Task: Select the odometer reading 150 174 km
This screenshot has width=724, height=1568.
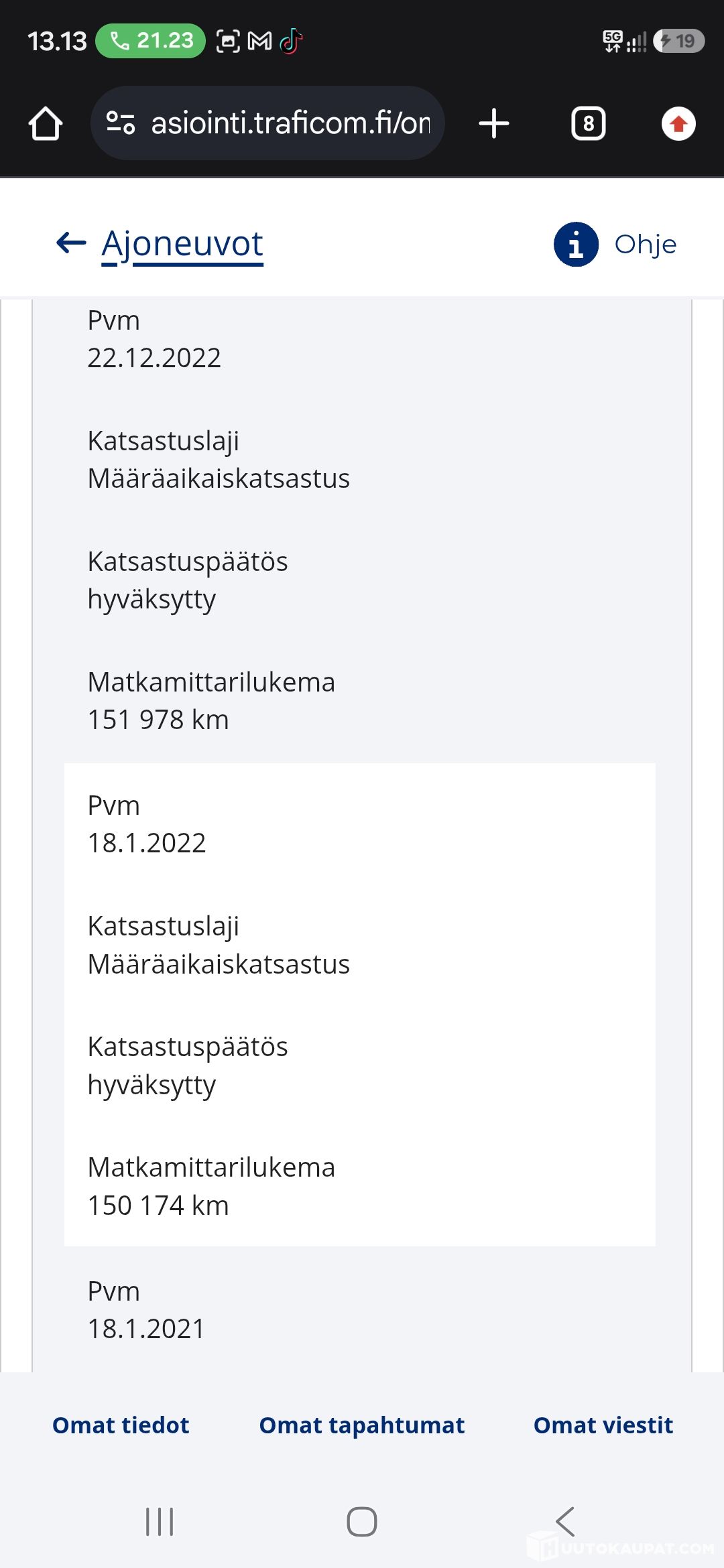Action: 158,1205
